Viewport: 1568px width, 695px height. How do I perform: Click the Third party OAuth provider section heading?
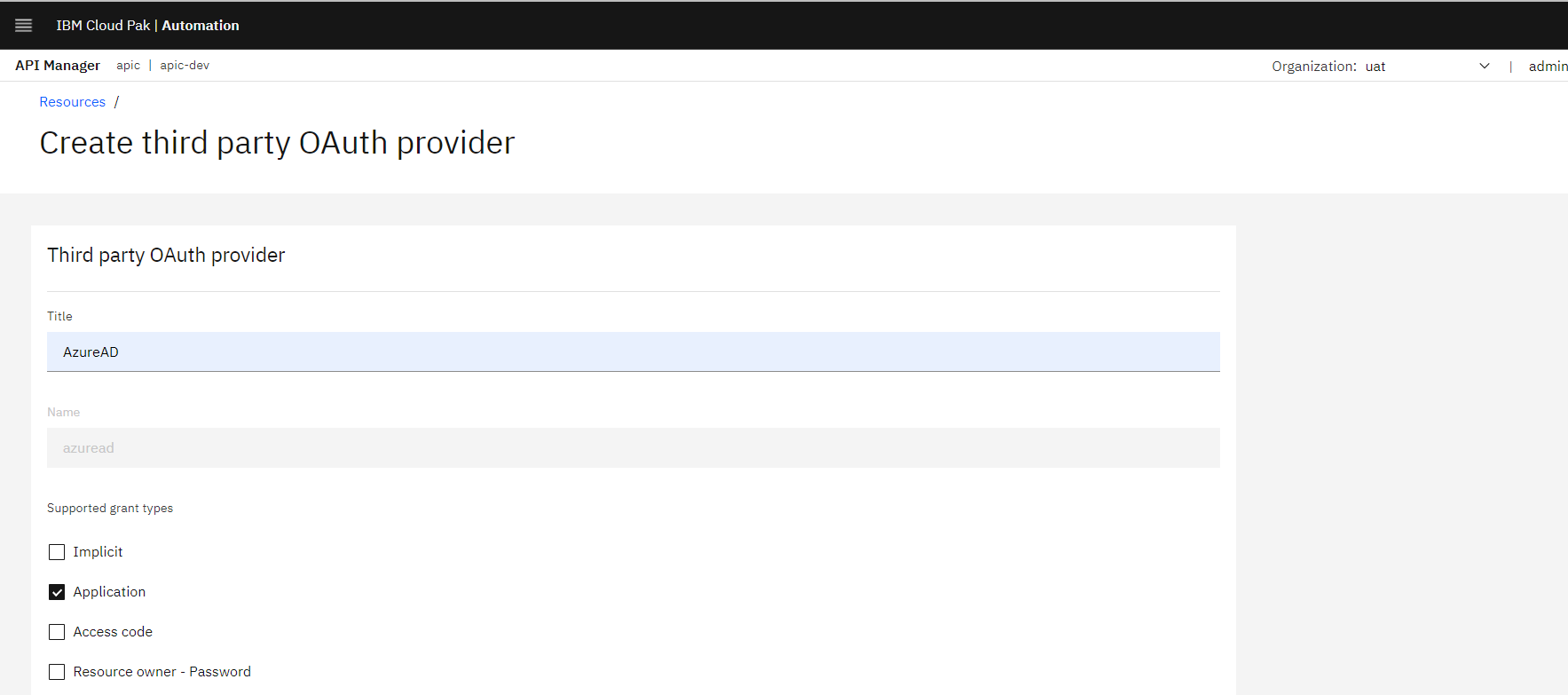[166, 256]
